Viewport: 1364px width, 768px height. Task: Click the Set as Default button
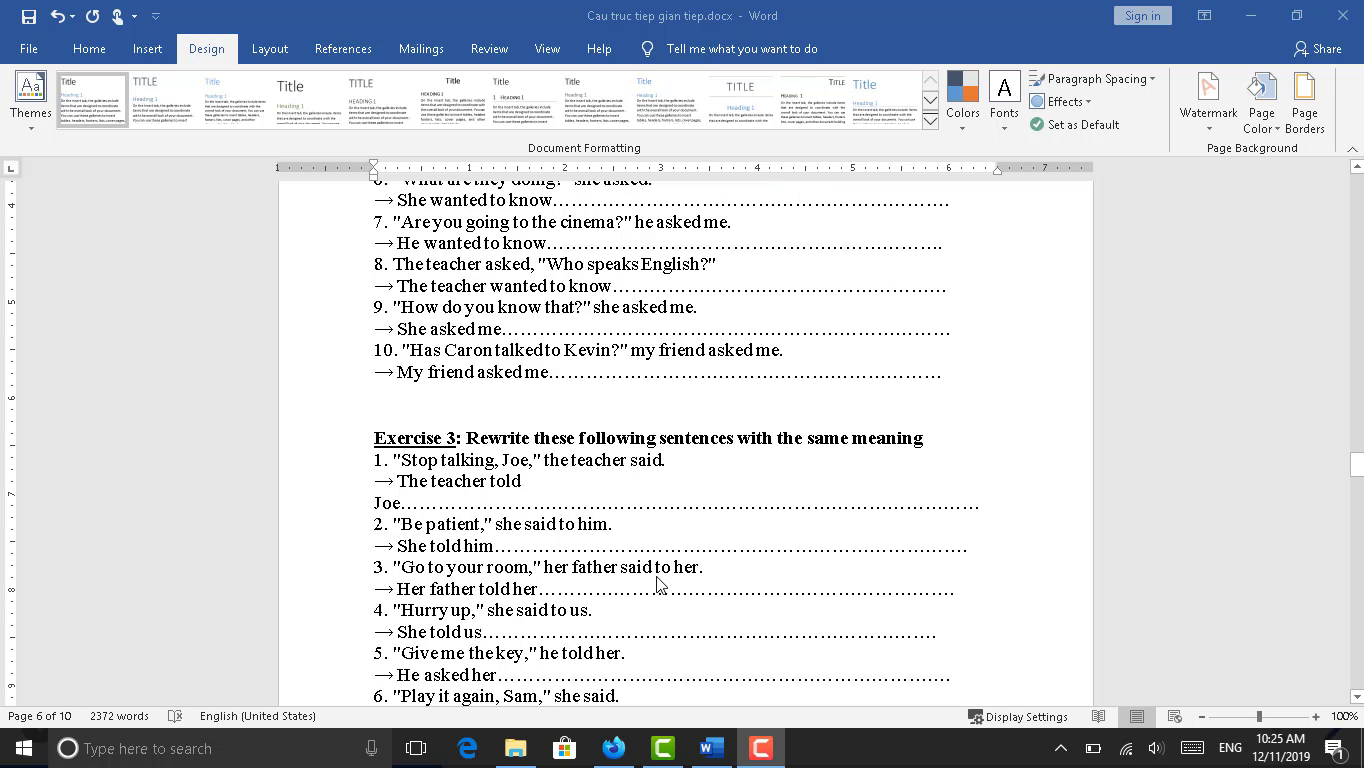[1075, 124]
